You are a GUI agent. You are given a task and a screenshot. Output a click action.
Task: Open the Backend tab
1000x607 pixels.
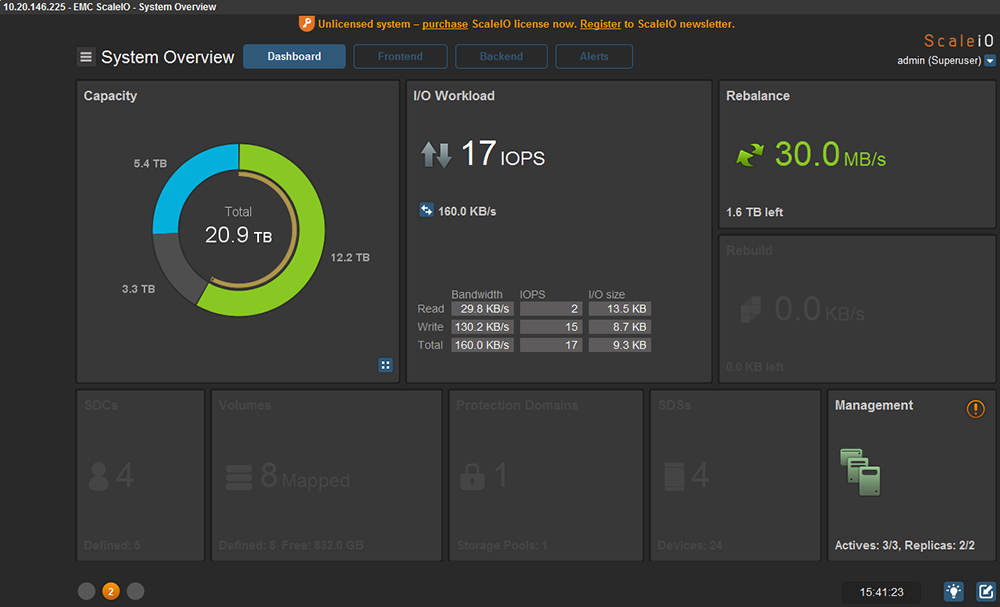pos(501,56)
